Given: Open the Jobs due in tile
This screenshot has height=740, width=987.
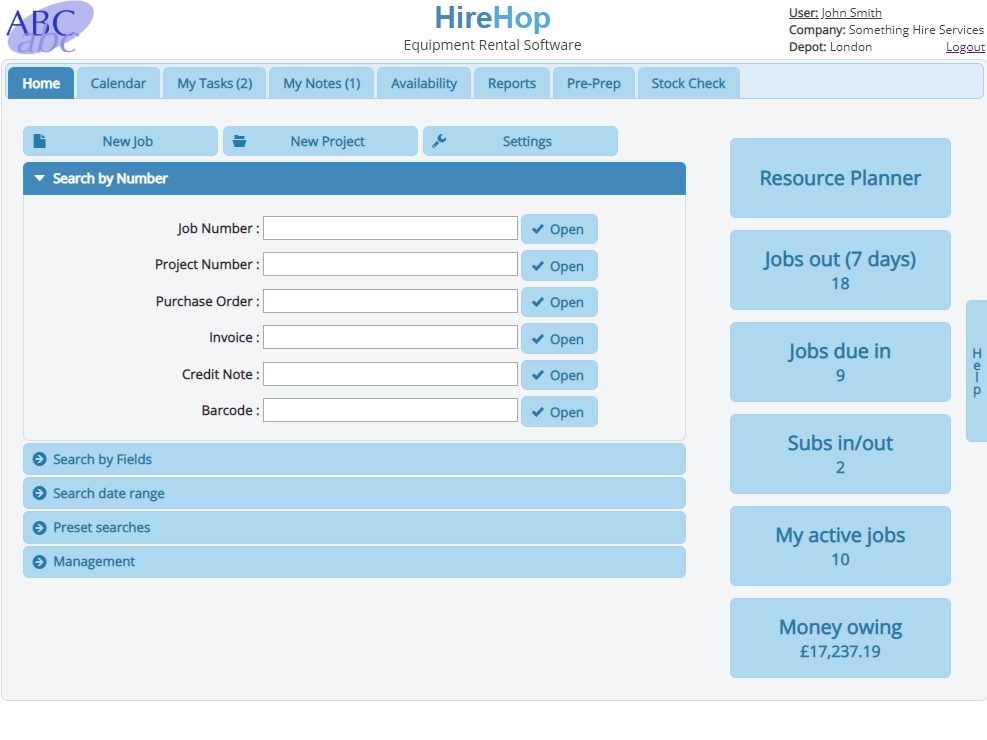Looking at the screenshot, I should click(840, 362).
